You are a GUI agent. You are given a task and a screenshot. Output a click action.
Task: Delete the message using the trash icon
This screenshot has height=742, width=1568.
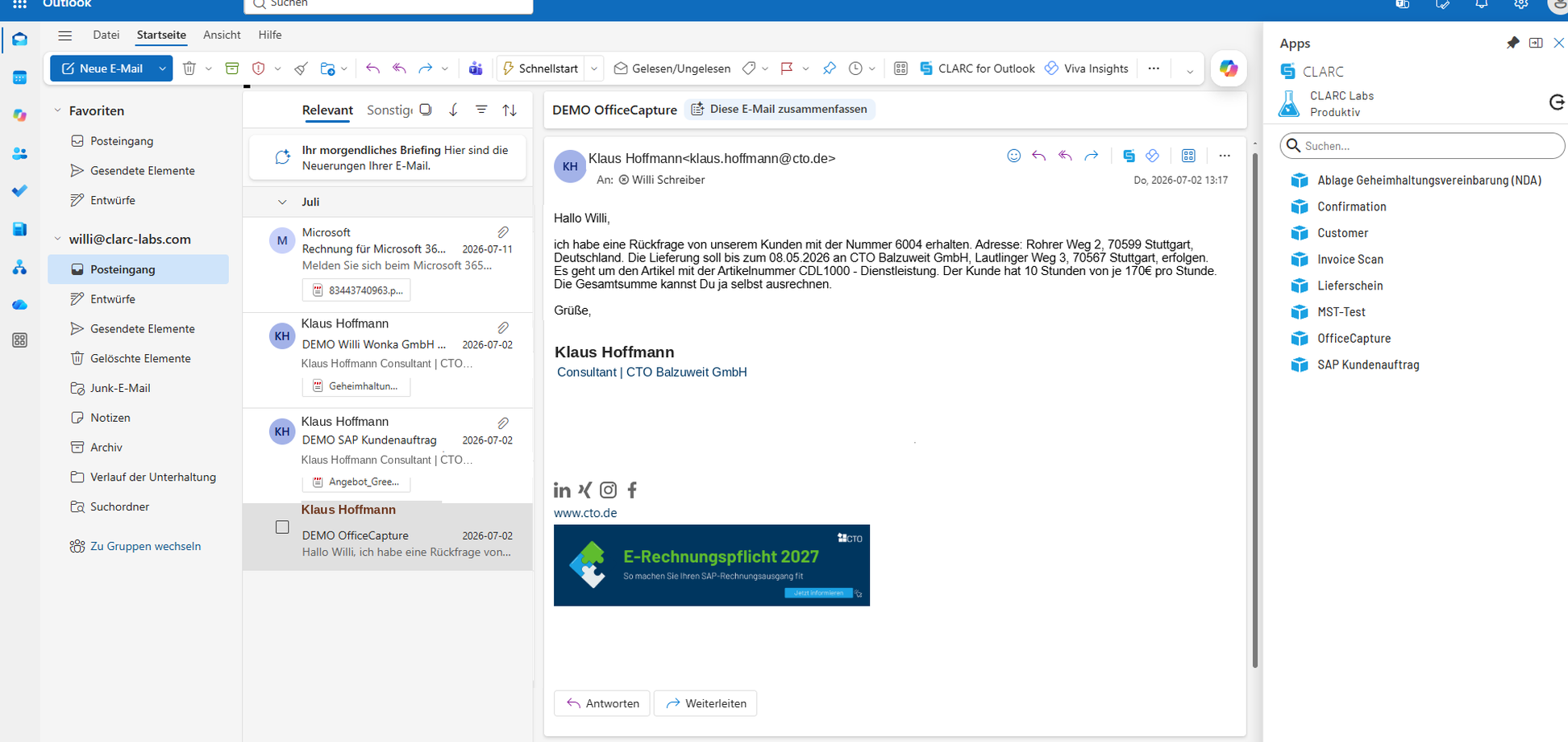[189, 69]
